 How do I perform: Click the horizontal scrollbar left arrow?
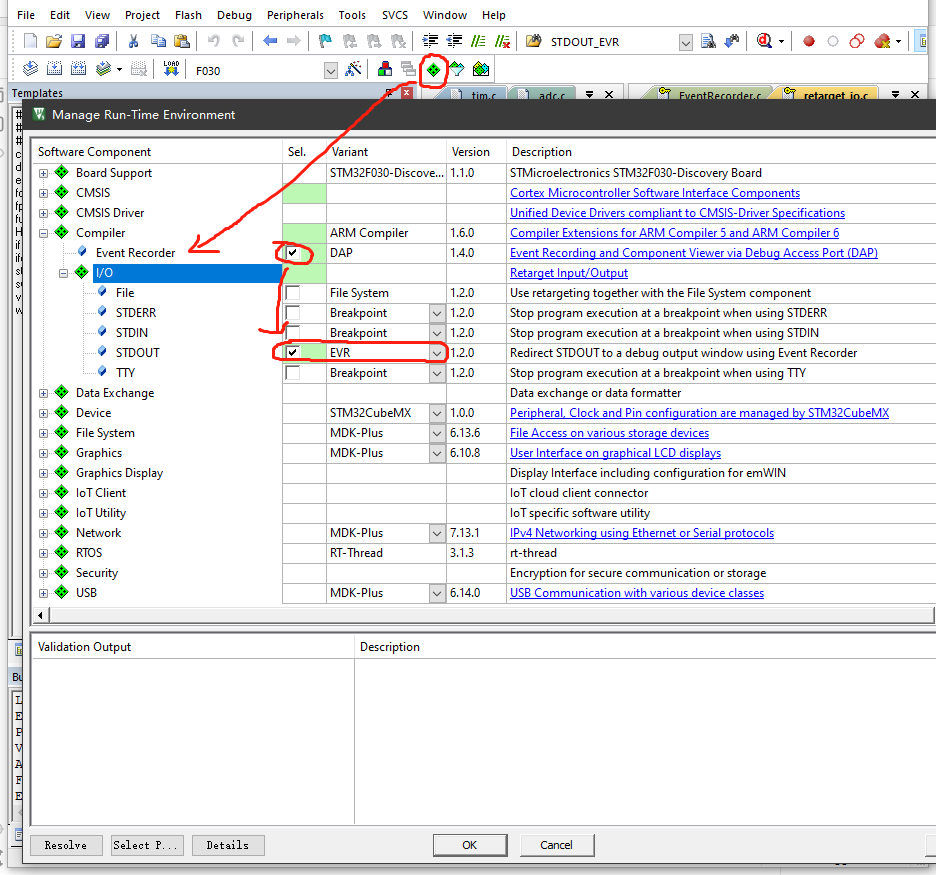click(x=41, y=615)
